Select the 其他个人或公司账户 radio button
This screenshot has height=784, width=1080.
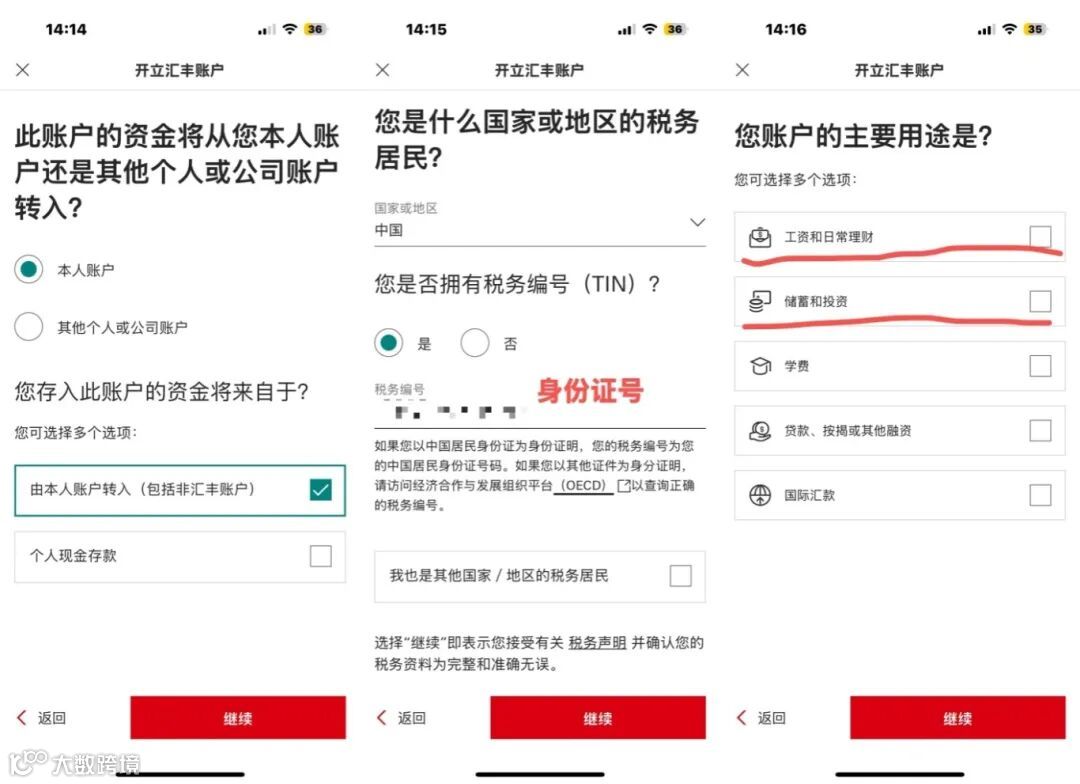pos(29,327)
